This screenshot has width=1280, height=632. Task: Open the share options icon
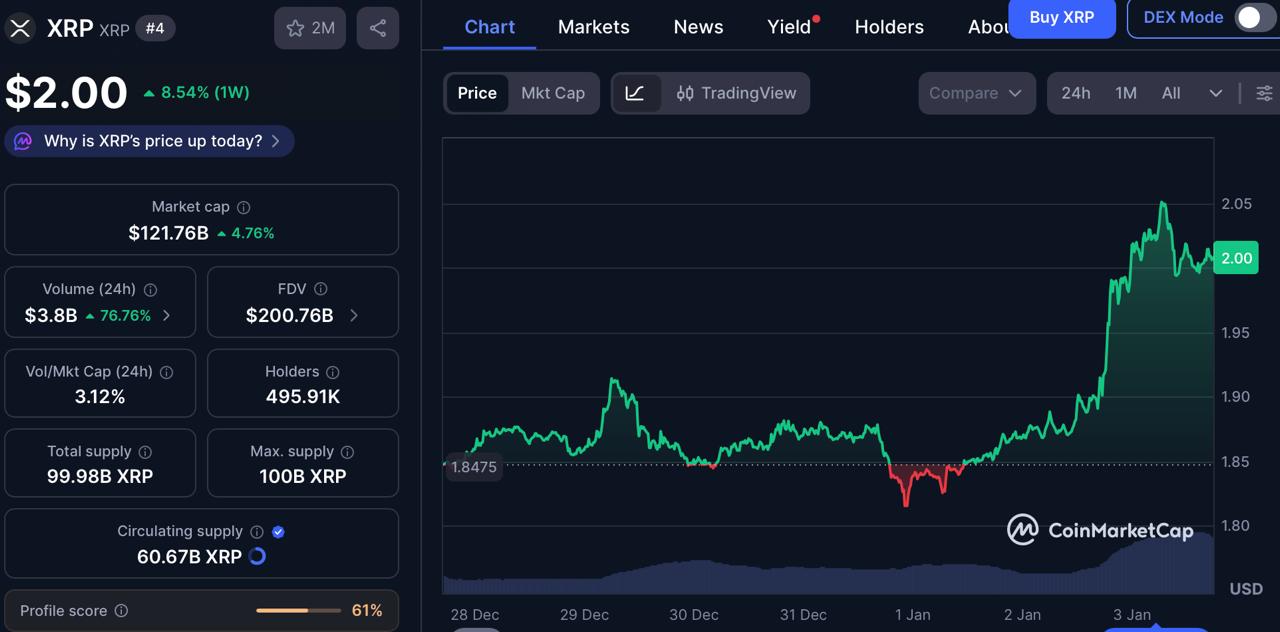[x=377, y=27]
